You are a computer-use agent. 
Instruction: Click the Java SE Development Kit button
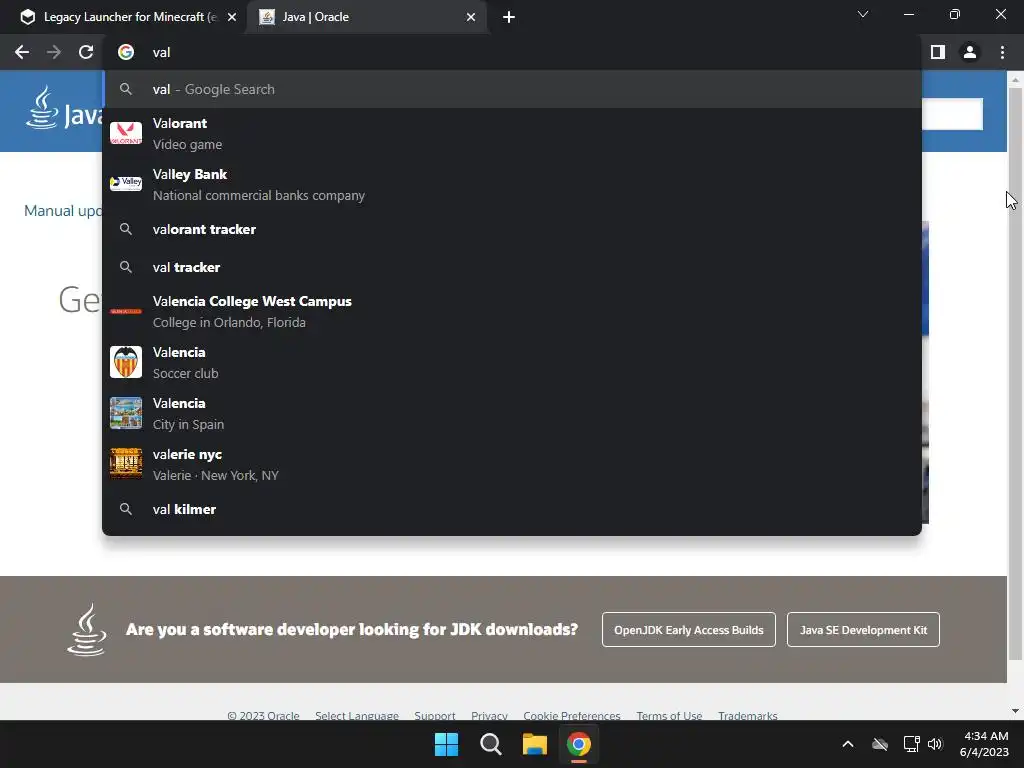click(863, 630)
